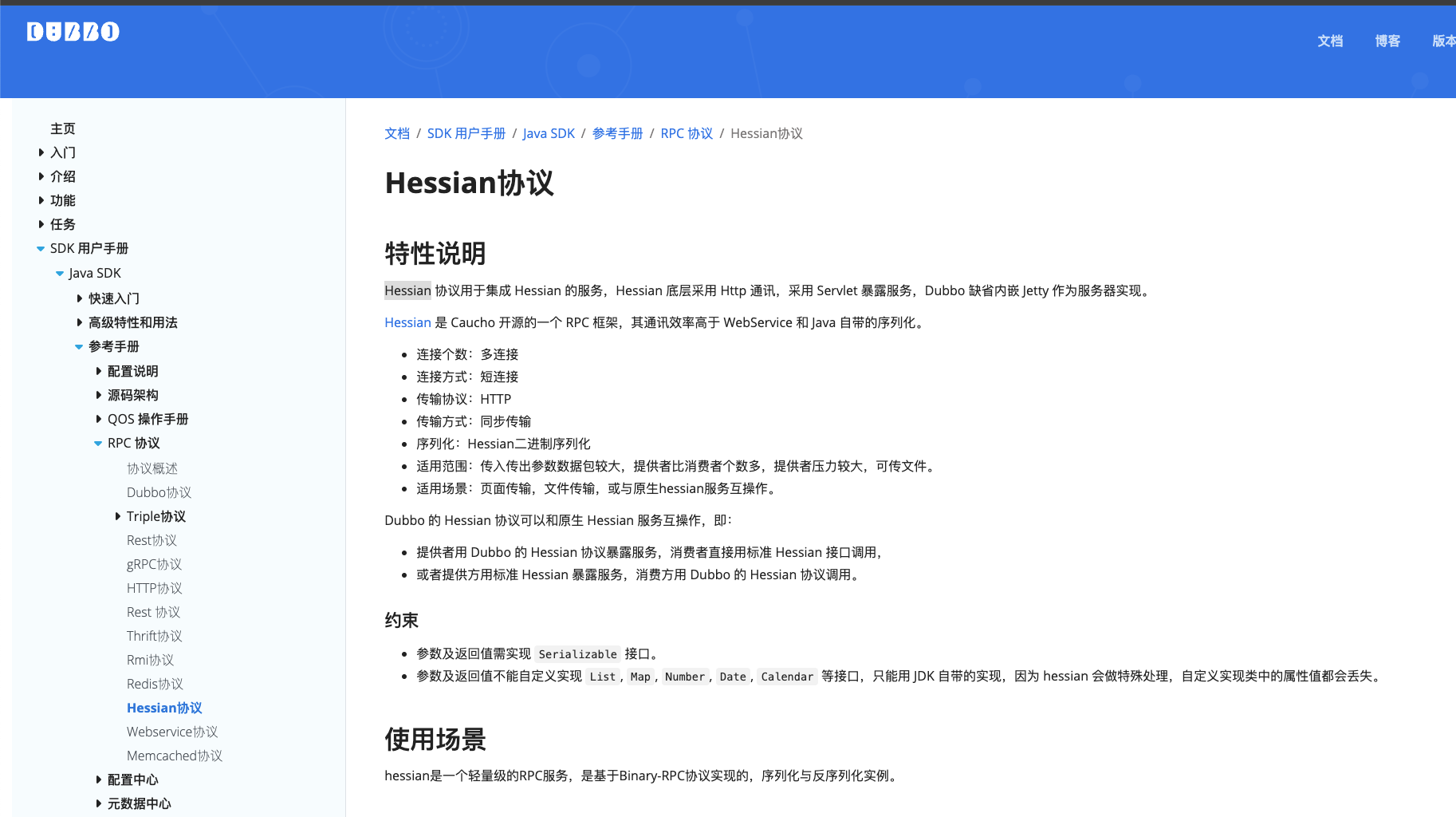Open Webservice协议 sidebar page

point(172,732)
